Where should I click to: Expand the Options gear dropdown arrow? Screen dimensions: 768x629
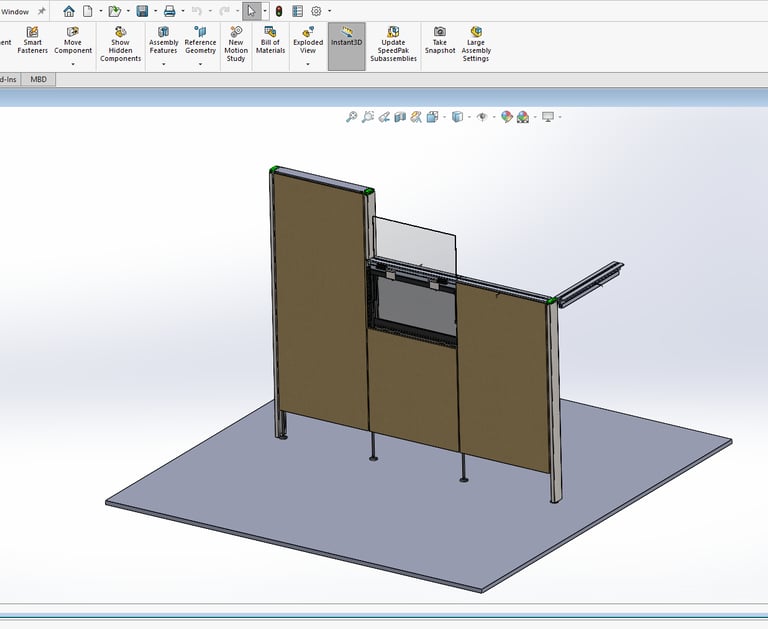(x=330, y=11)
